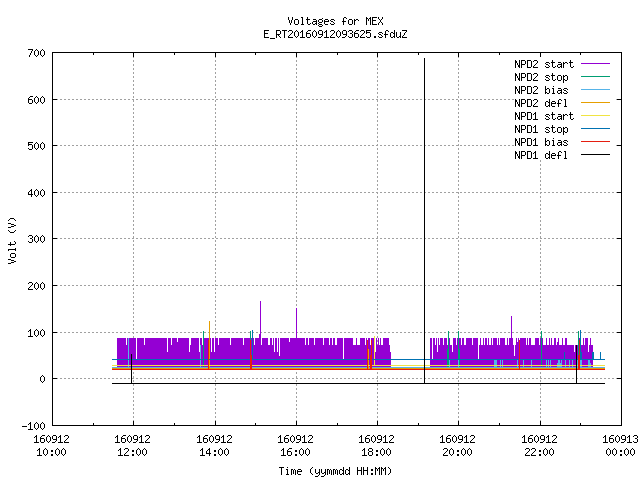
Task: Click the tall black spike after 19:00
Action: pyautogui.click(x=424, y=220)
